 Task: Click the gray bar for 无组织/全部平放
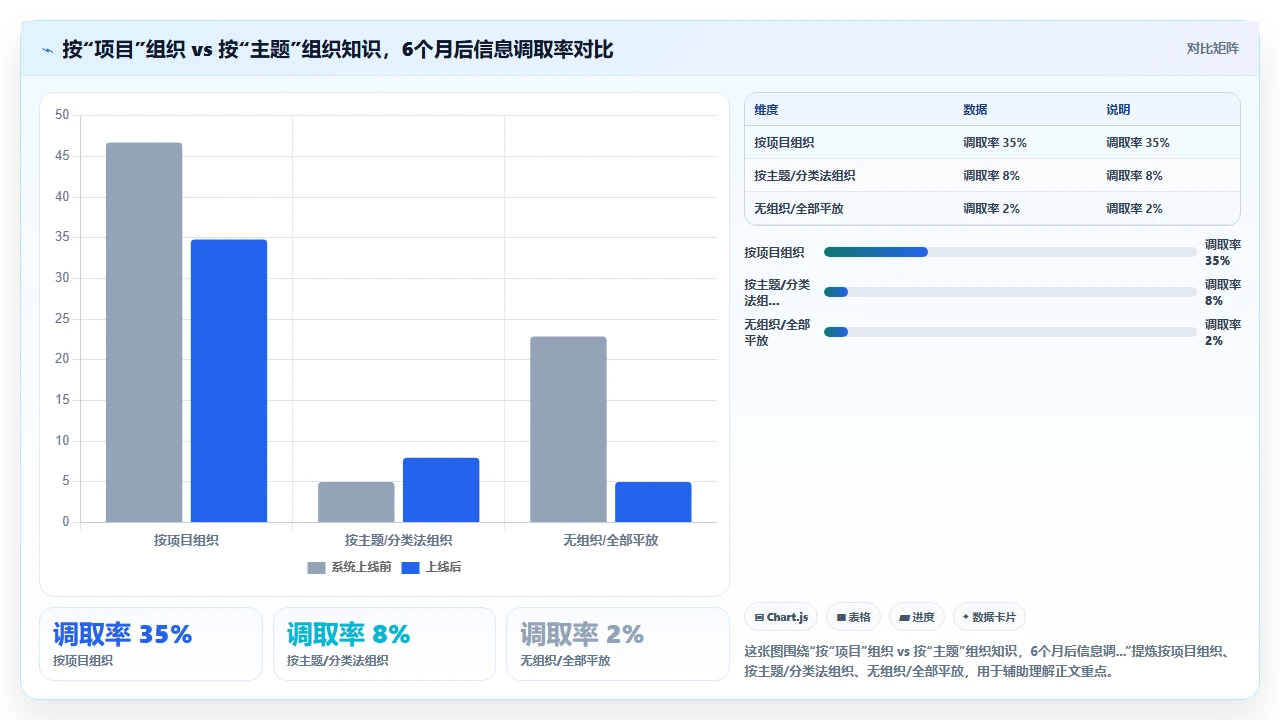[x=568, y=429]
